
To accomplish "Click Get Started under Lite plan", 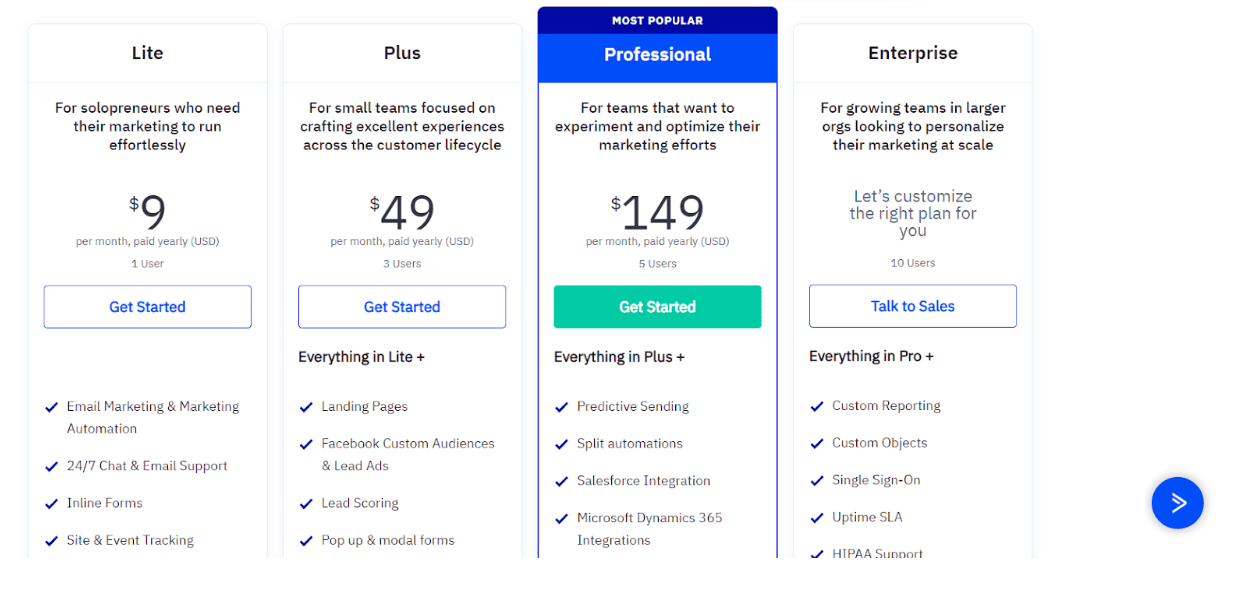I will (147, 307).
